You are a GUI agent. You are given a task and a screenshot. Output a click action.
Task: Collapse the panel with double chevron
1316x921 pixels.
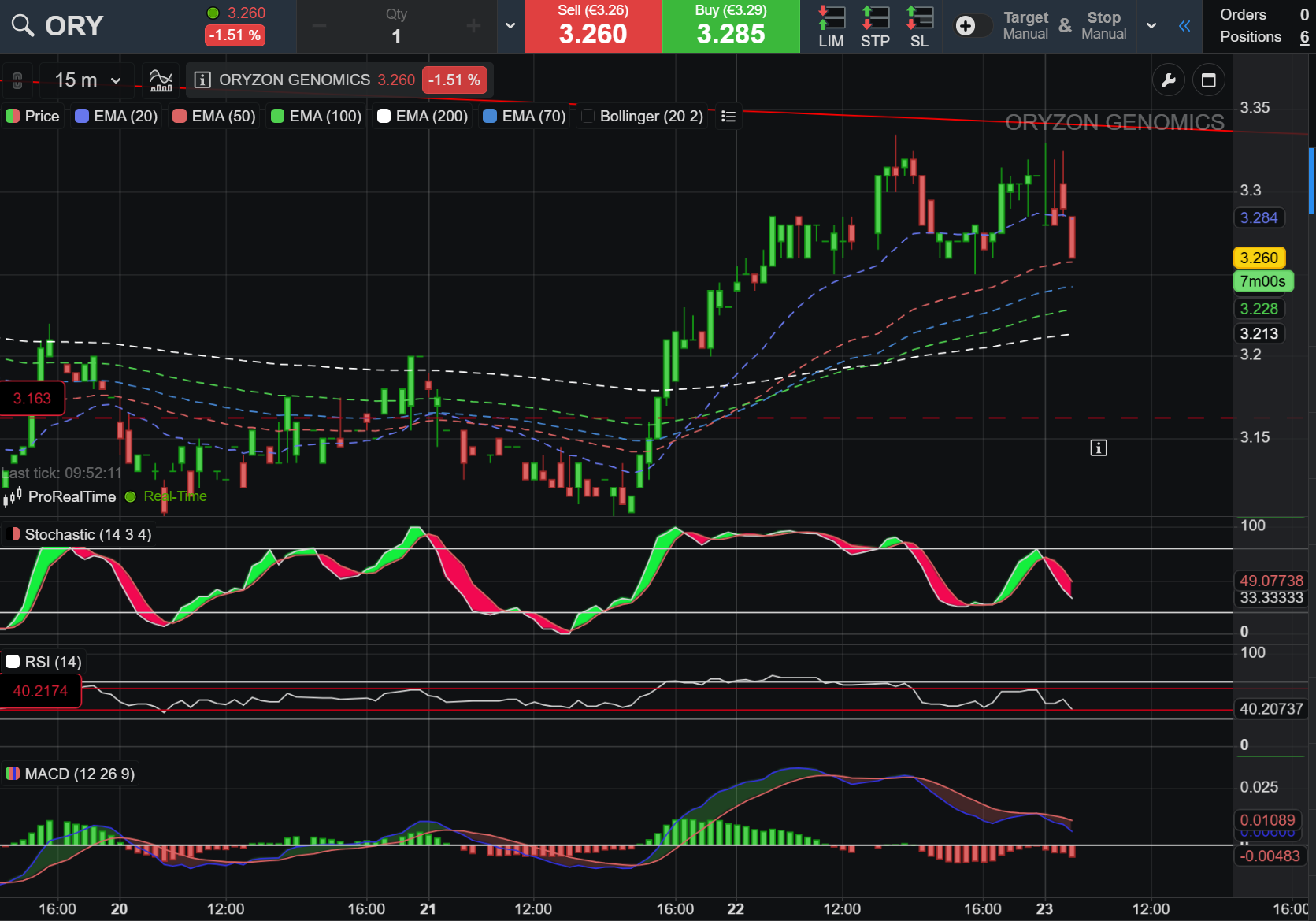[1184, 26]
